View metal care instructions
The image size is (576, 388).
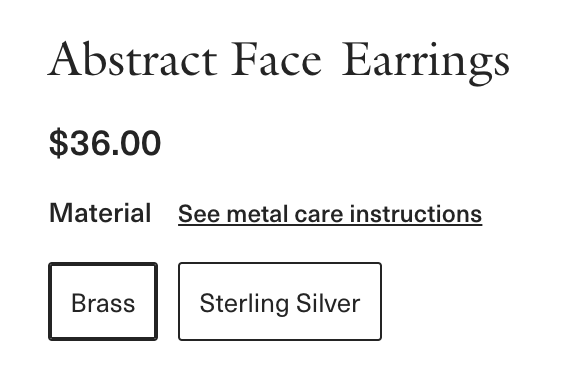330,214
